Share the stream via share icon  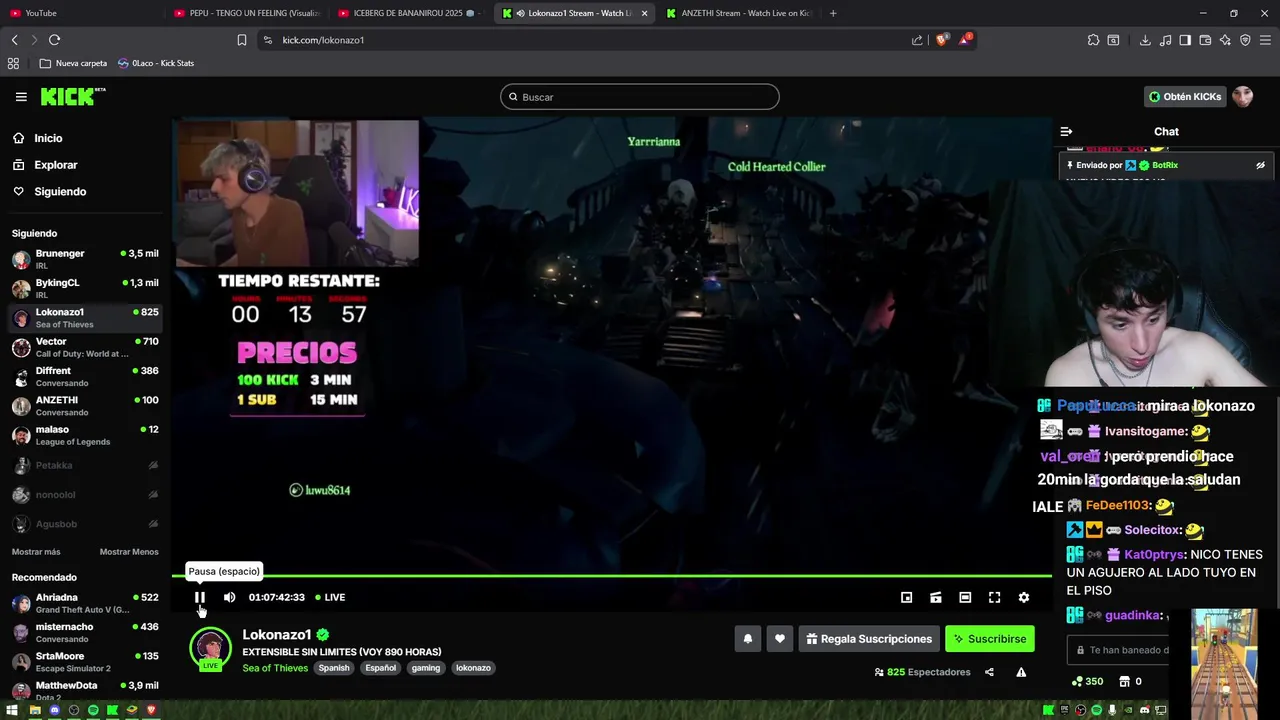[989, 672]
